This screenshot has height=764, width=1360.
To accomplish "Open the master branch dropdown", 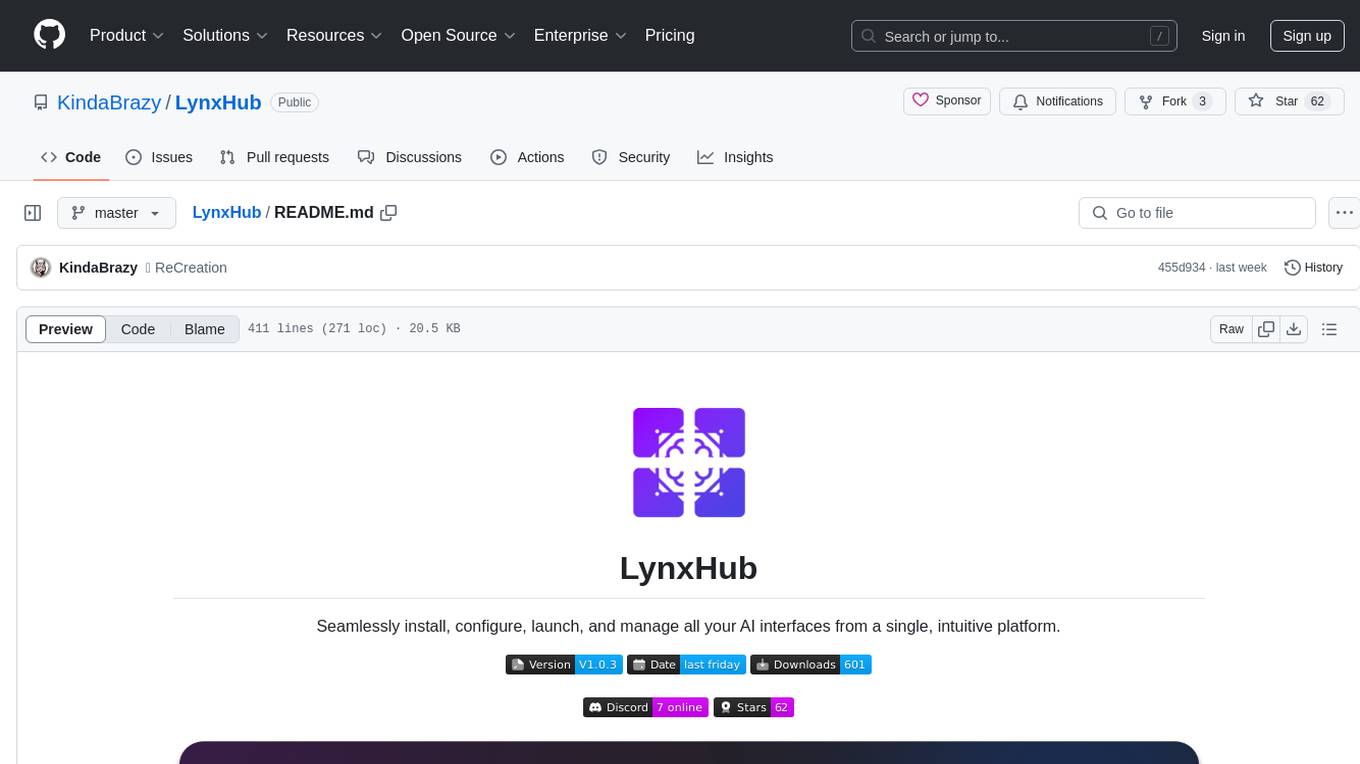I will [116, 213].
